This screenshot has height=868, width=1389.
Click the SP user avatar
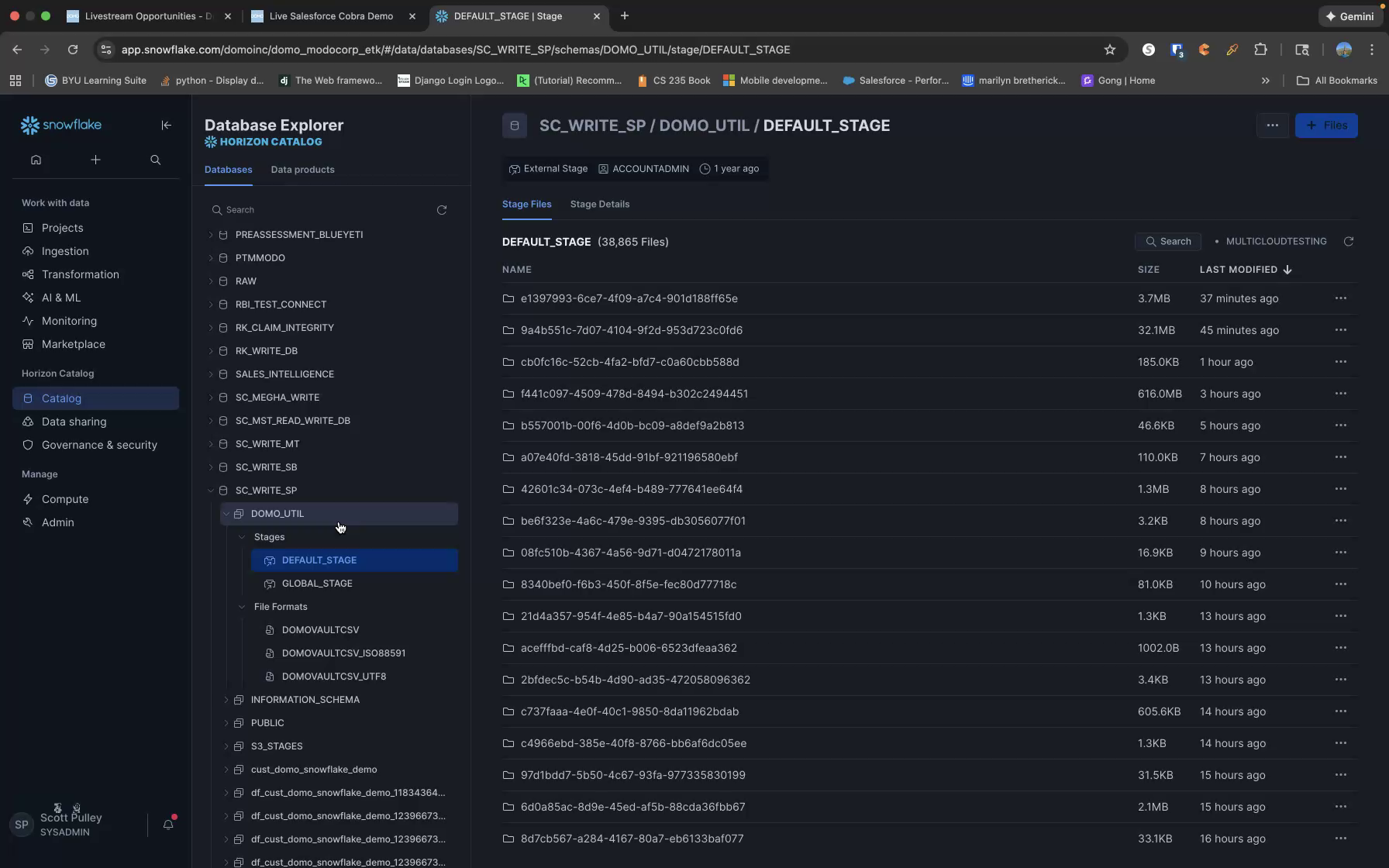pos(22,824)
